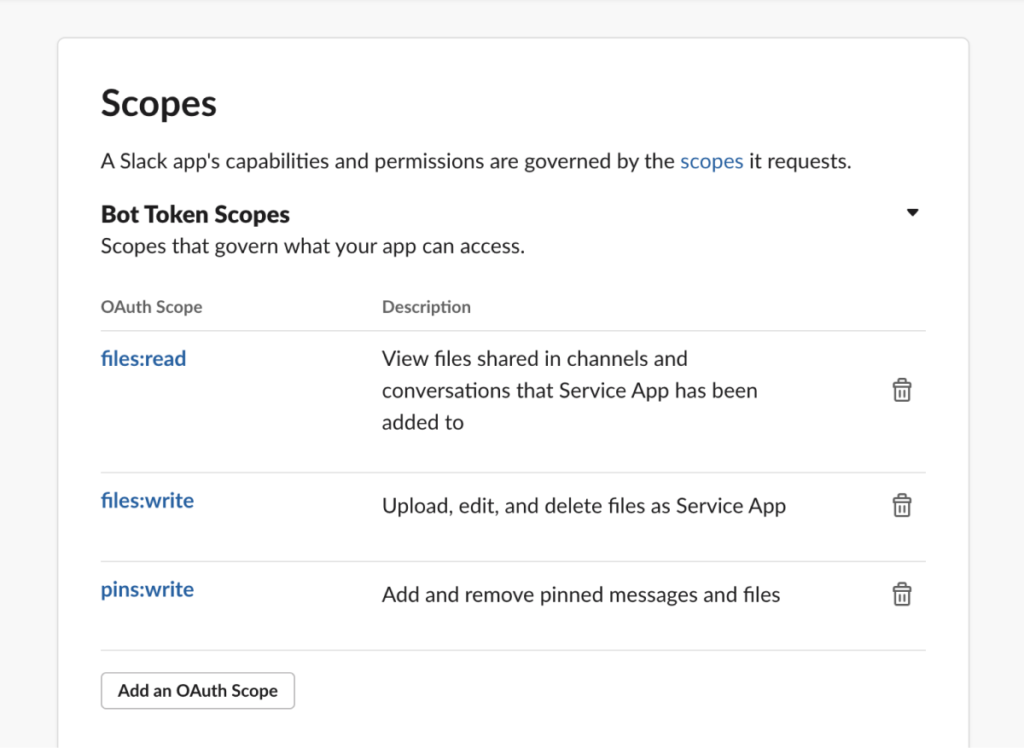The height and width of the screenshot is (748, 1024).
Task: Click the pins:write scope link
Action: coord(147,589)
